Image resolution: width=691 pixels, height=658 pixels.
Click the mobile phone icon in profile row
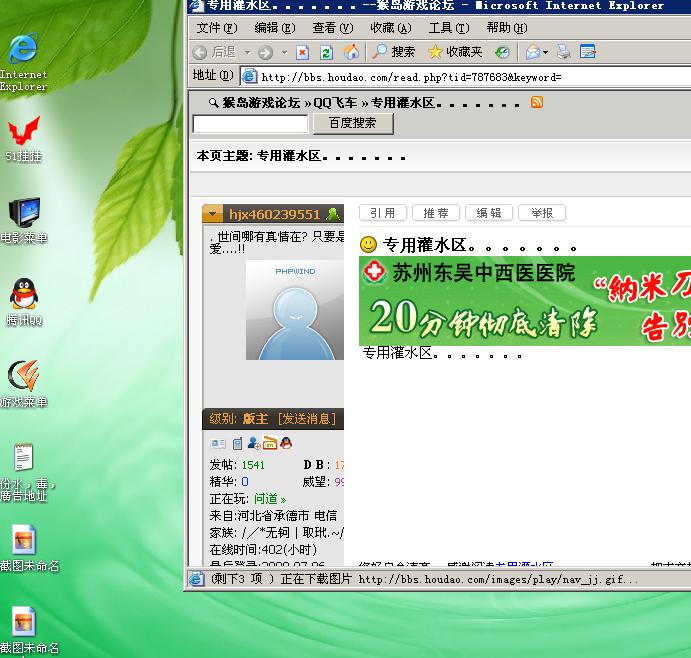pyautogui.click(x=238, y=443)
